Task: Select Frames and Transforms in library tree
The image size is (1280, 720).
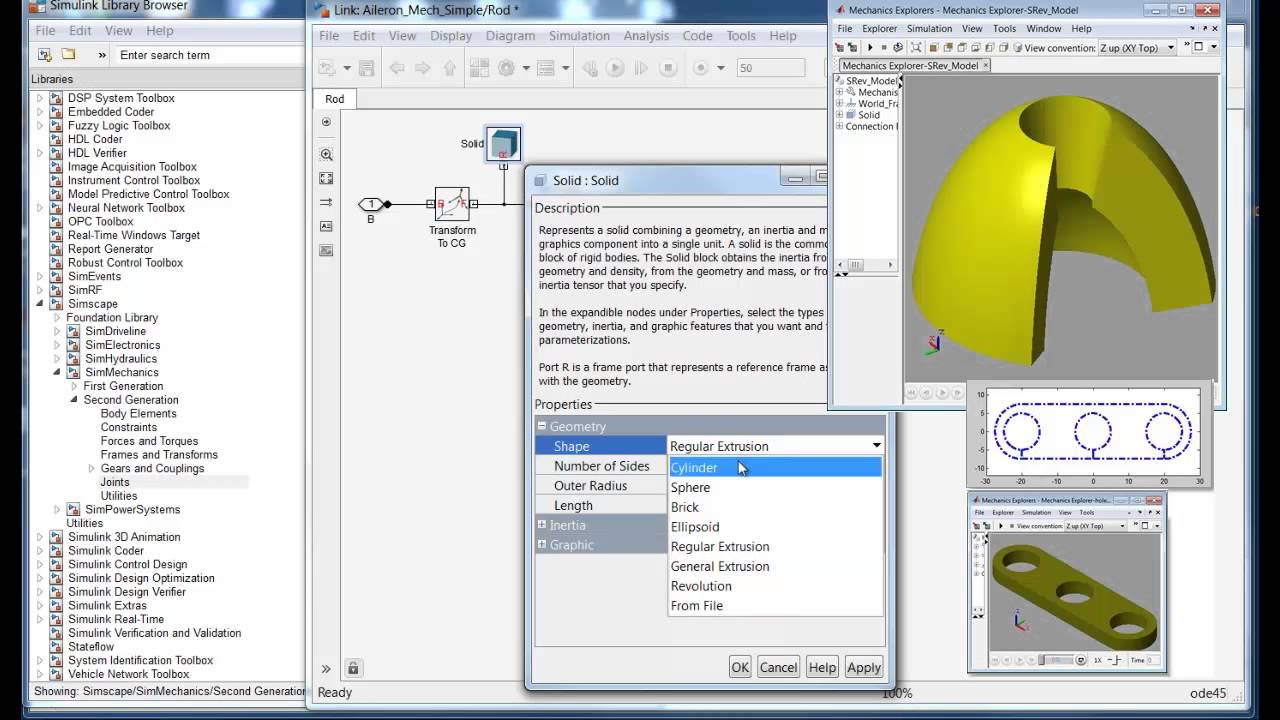Action: tap(159, 455)
